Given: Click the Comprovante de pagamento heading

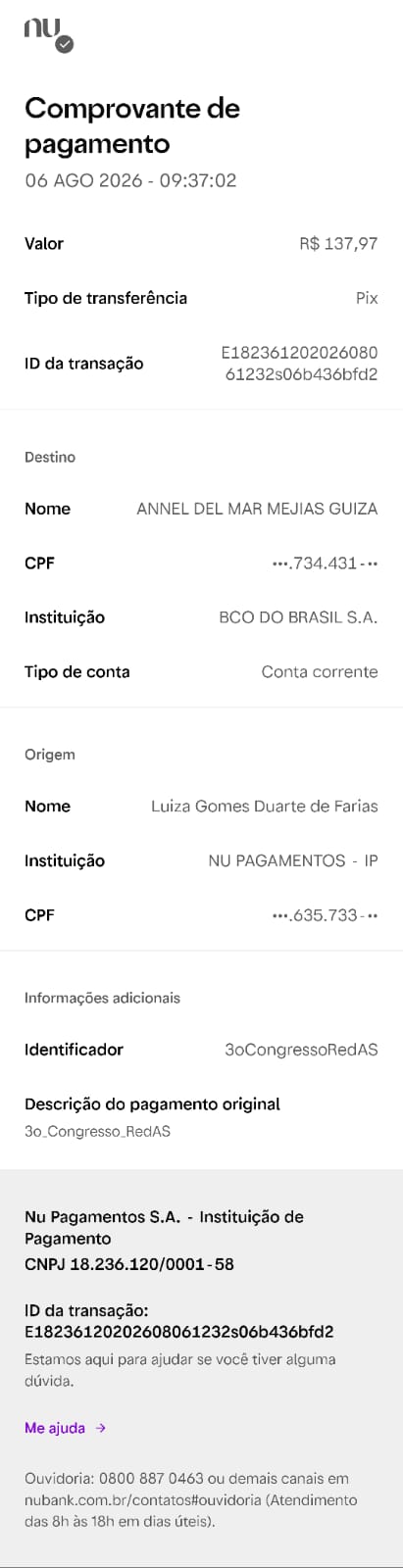Looking at the screenshot, I should coord(132,126).
